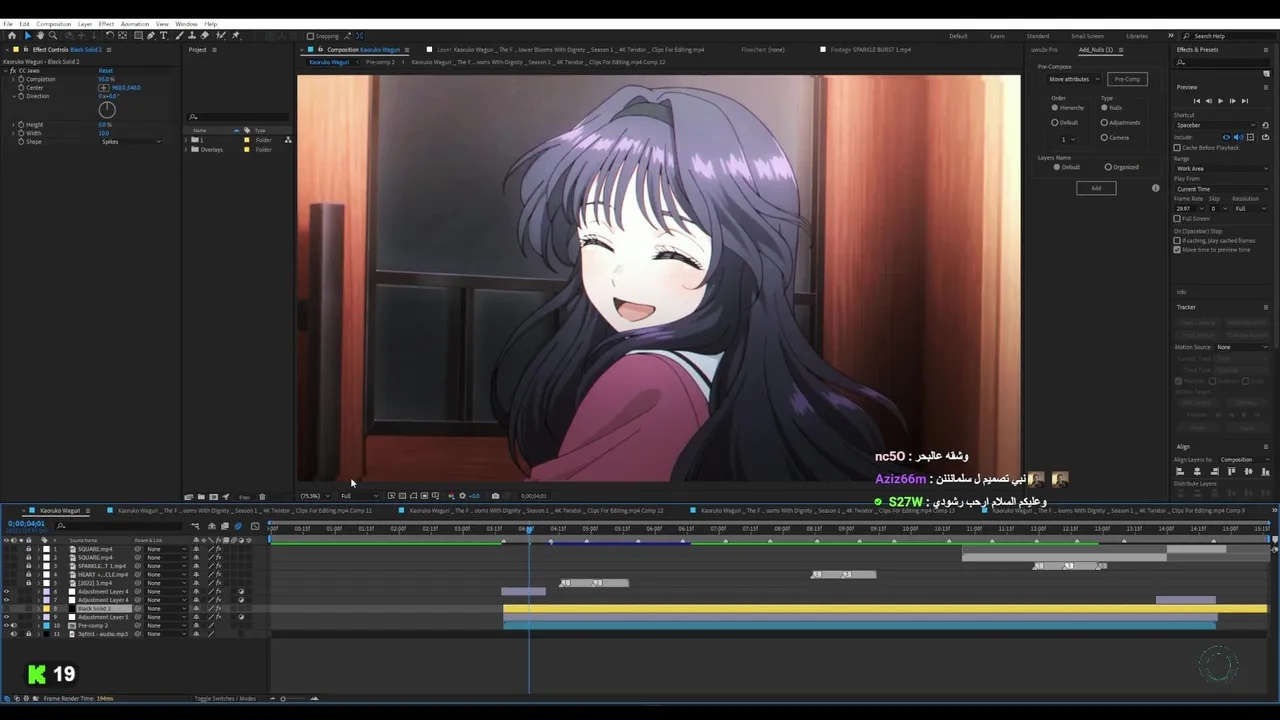Select the Selection arrow tool
This screenshot has width=1280, height=720.
coord(28,35)
